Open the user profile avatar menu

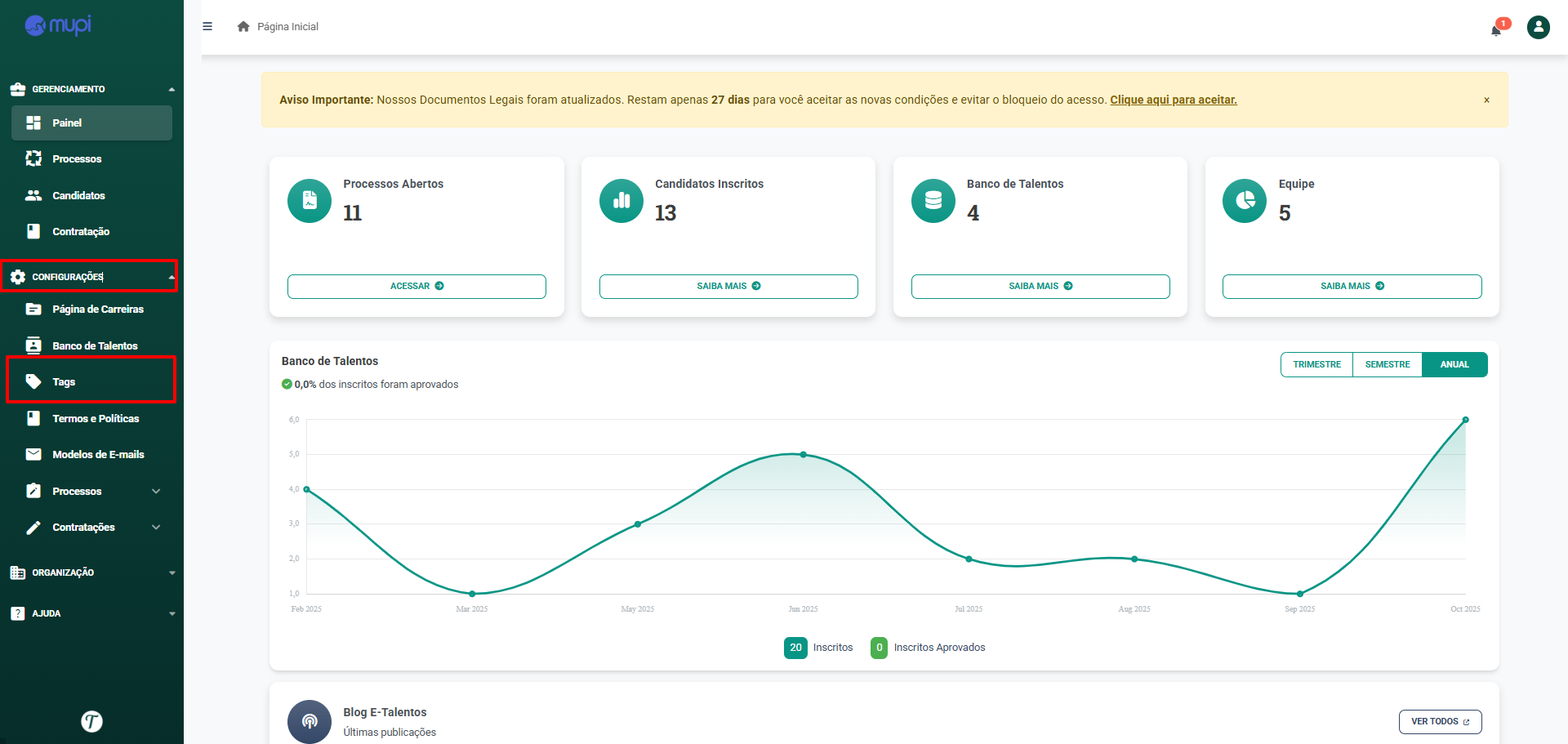pos(1538,28)
